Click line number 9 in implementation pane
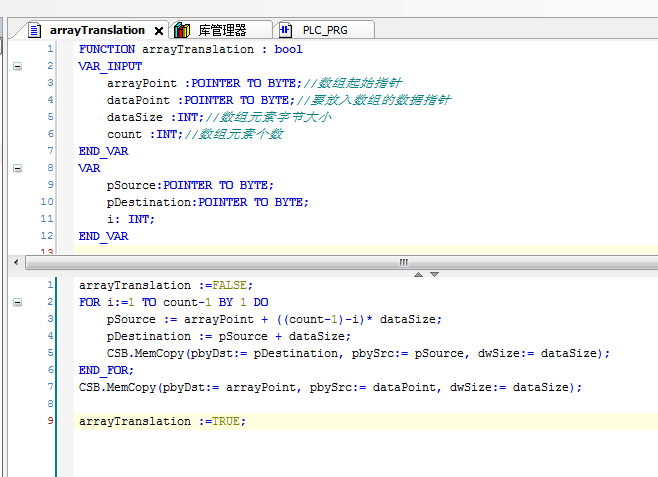Image resolution: width=658 pixels, height=477 pixels. [50, 420]
